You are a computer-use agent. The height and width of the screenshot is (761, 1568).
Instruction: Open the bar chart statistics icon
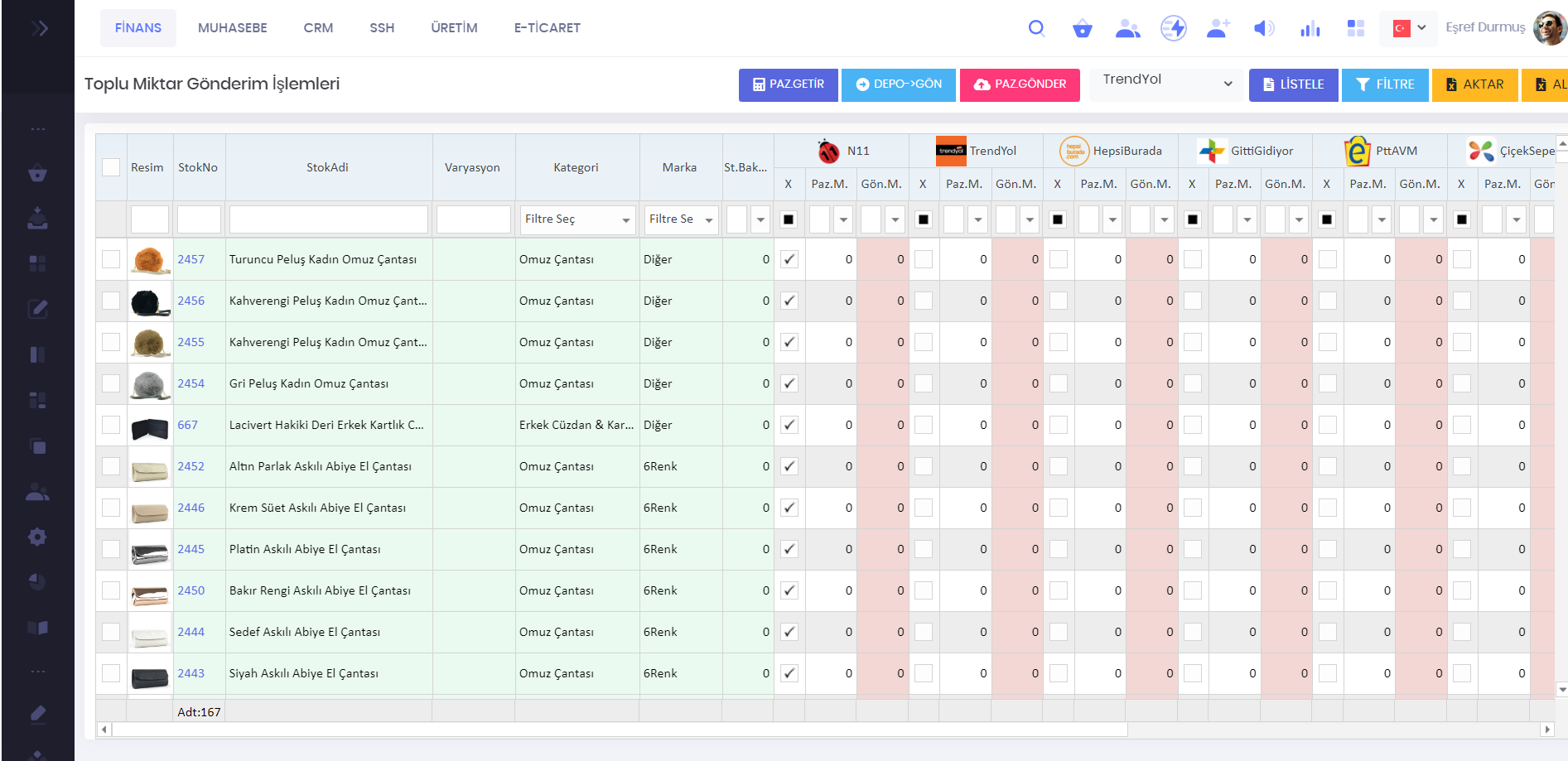click(x=1310, y=29)
